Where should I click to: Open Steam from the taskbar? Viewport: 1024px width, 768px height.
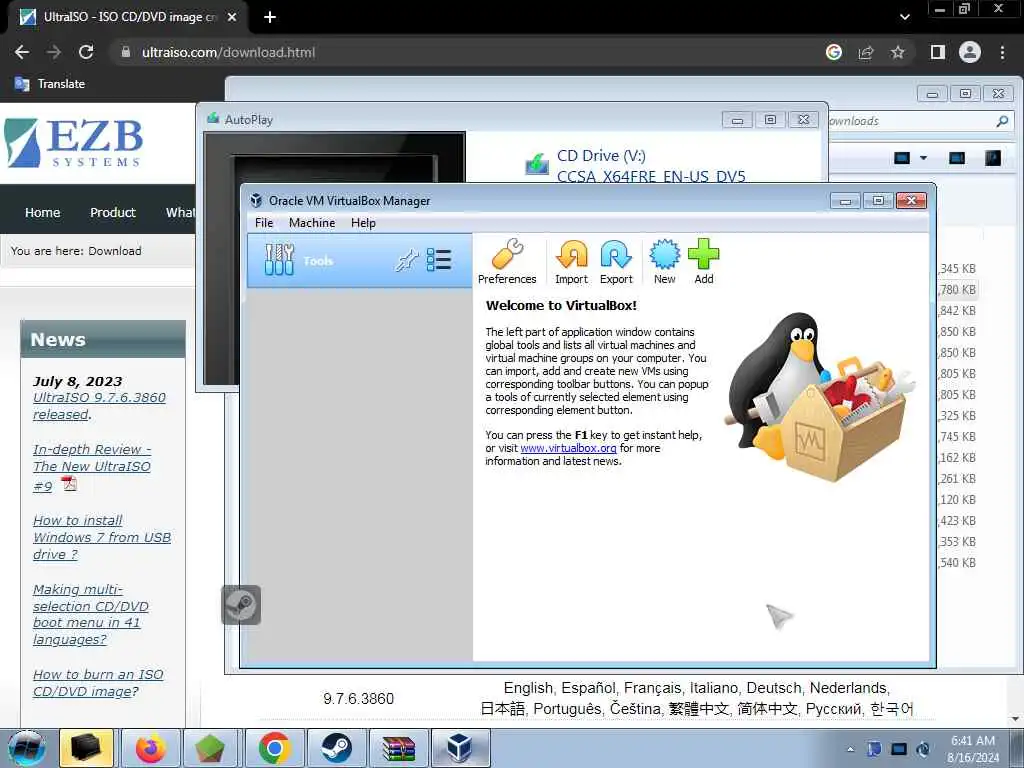(336, 748)
